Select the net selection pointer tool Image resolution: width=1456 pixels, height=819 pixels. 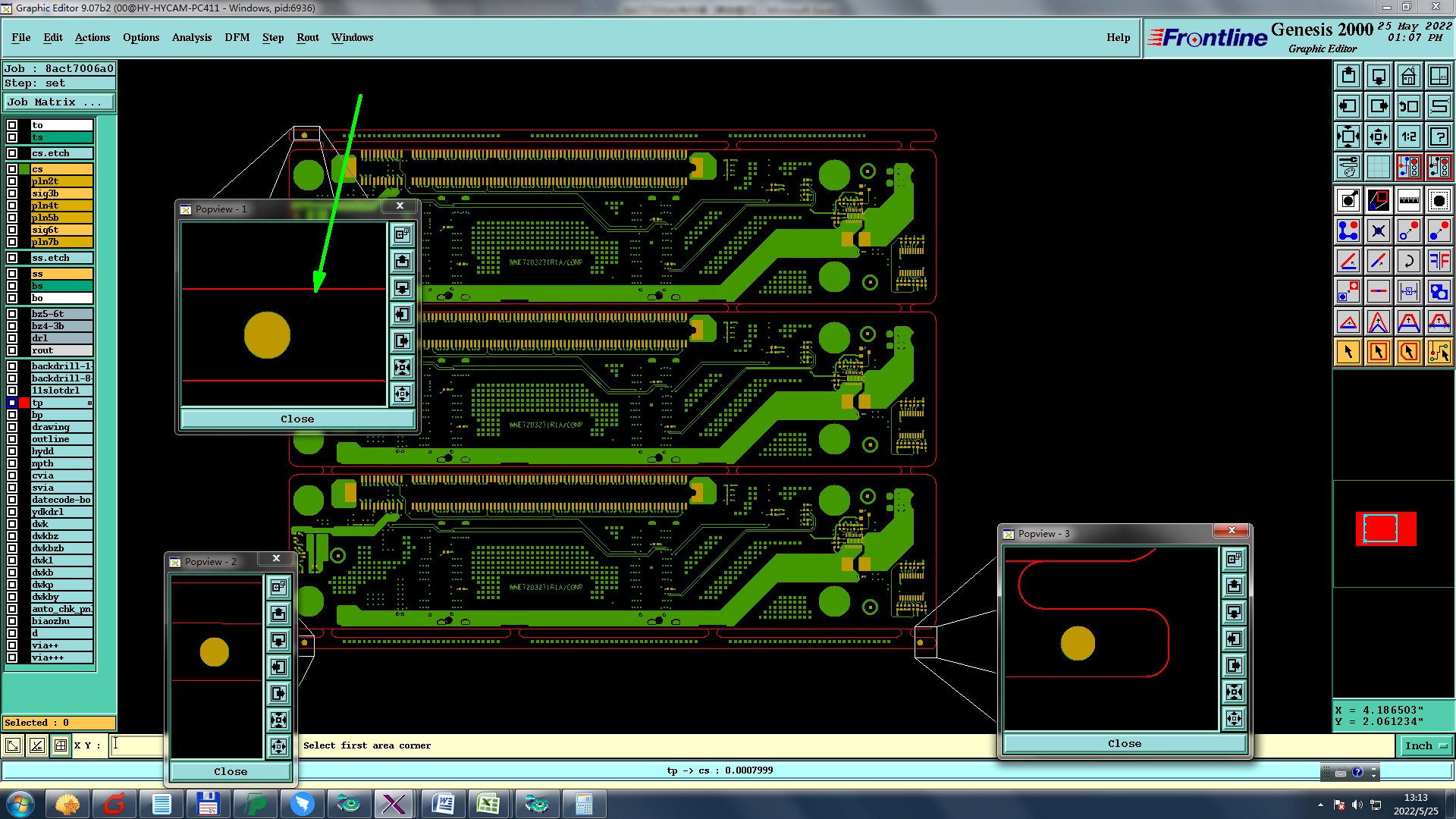coord(1439,352)
